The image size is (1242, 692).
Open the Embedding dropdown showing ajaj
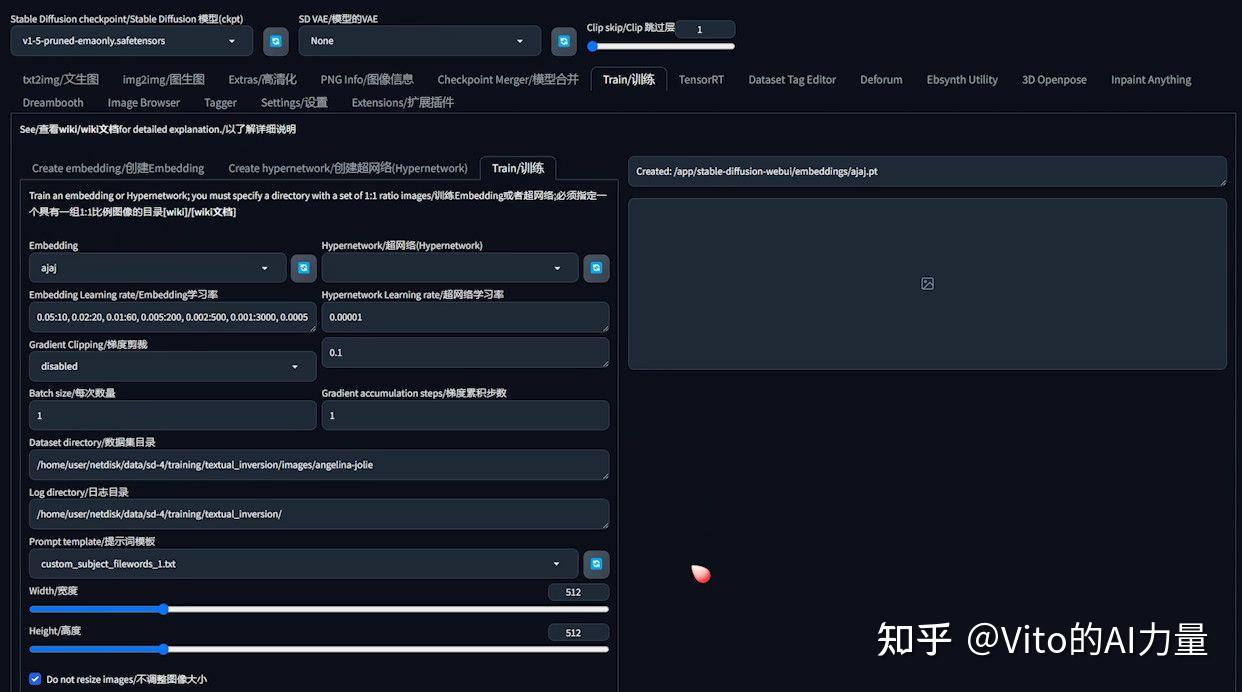point(157,268)
